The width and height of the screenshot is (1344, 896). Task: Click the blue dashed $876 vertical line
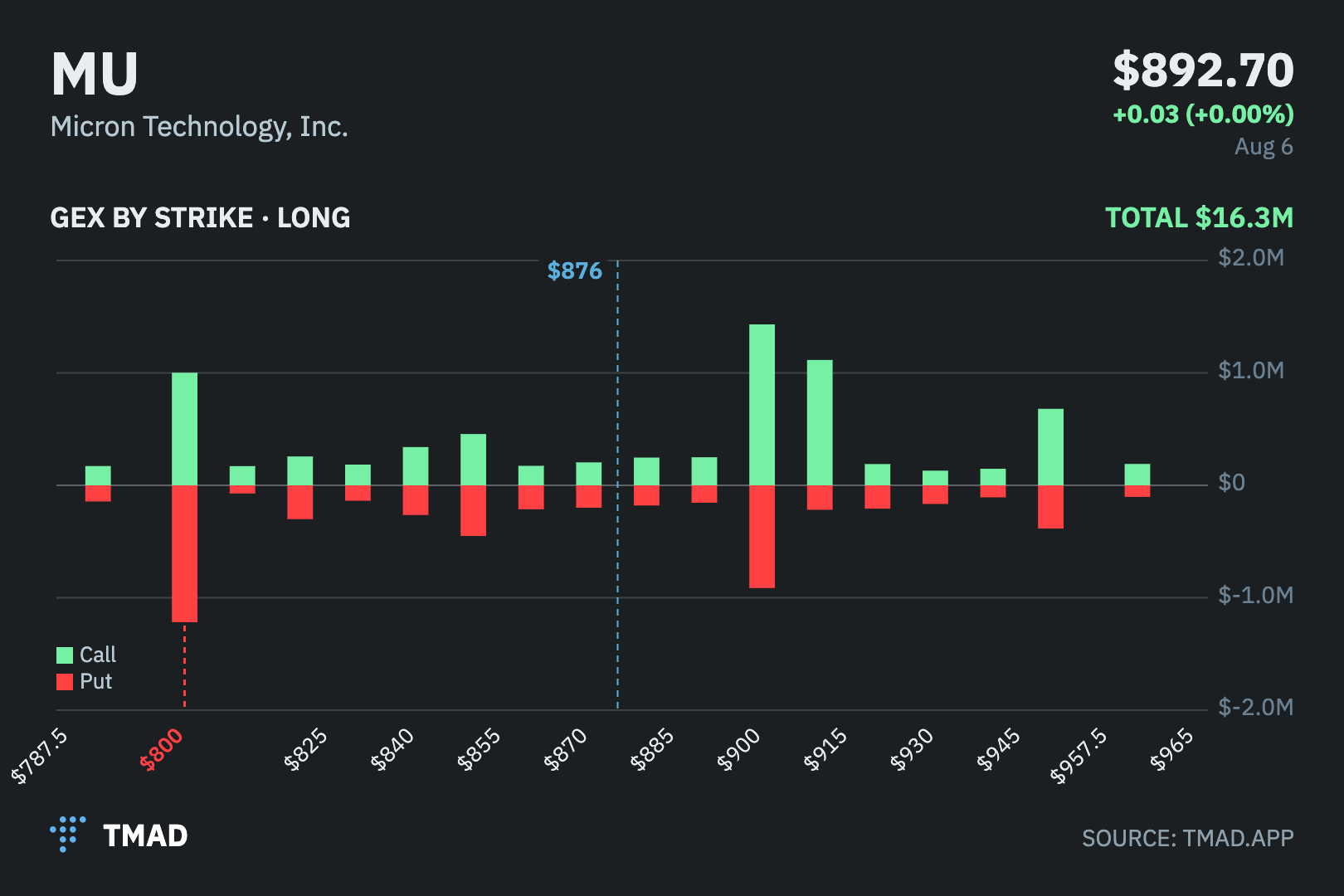pyautogui.click(x=617, y=485)
